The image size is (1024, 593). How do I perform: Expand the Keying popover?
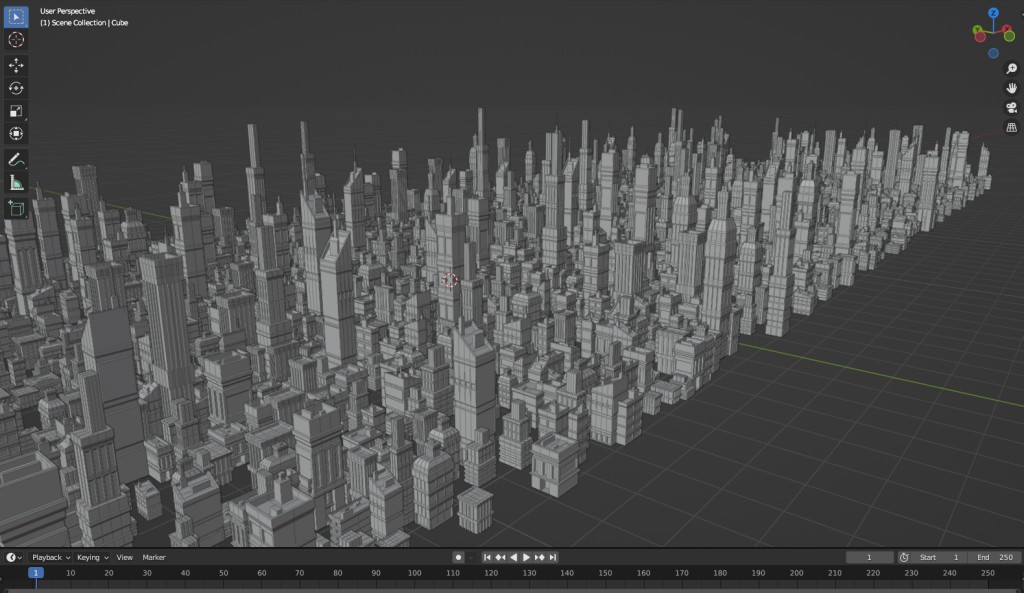(x=92, y=557)
